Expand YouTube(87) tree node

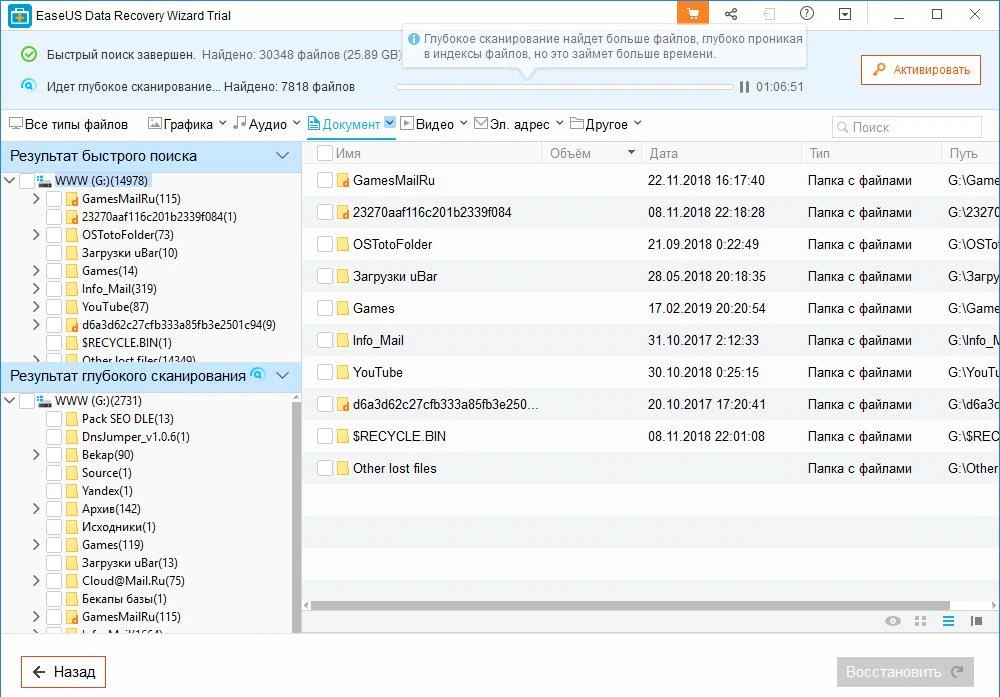pyautogui.click(x=36, y=307)
